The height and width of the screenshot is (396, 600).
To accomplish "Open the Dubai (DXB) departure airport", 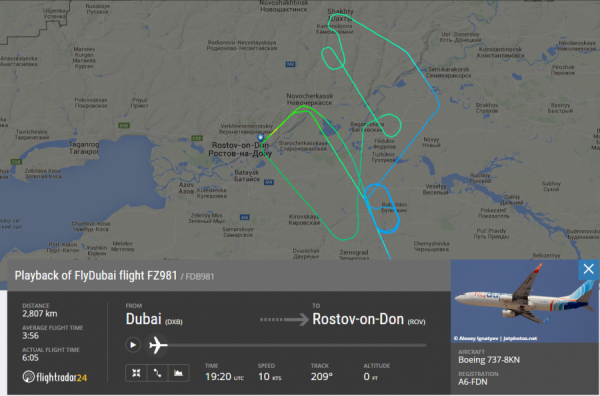I will 154,319.
